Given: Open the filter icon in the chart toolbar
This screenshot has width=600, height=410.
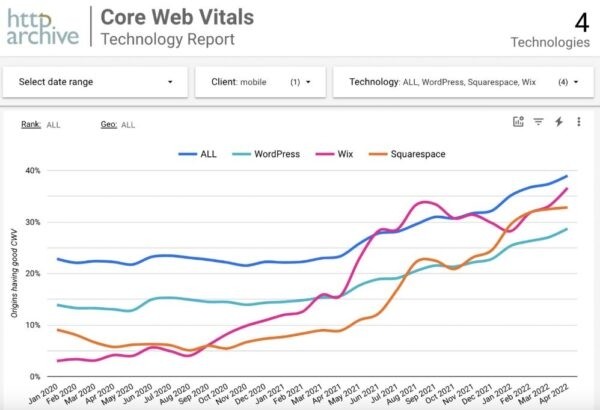Looking at the screenshot, I should [x=538, y=122].
